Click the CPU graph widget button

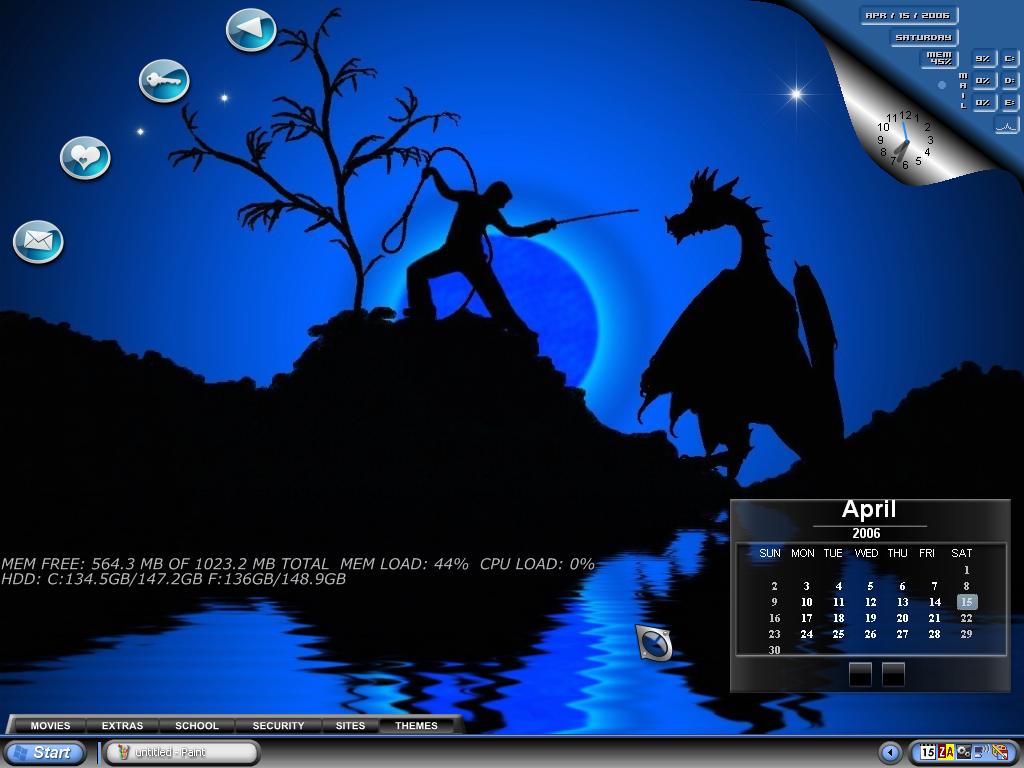pos(1006,124)
